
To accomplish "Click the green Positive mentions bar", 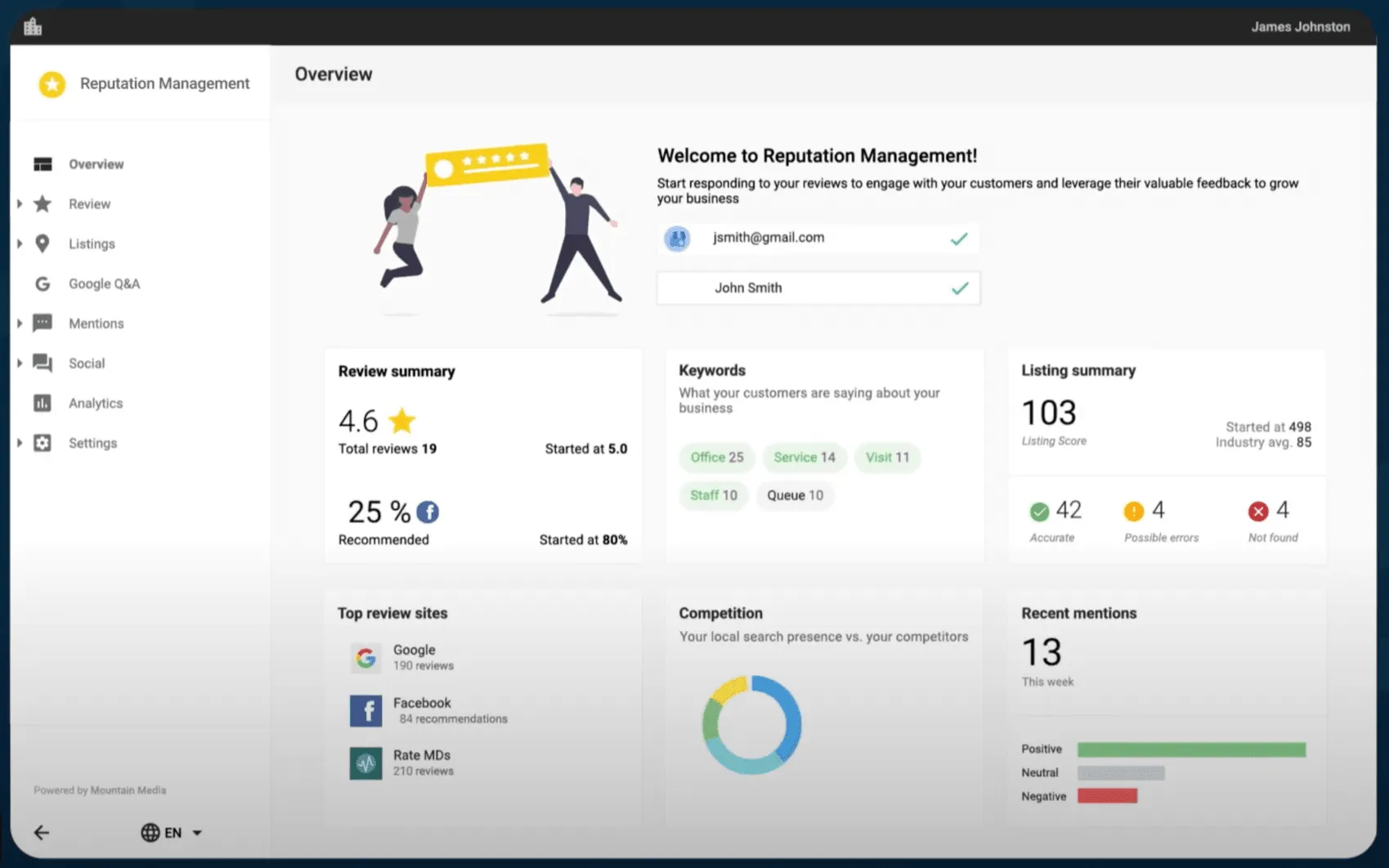I will point(1190,749).
